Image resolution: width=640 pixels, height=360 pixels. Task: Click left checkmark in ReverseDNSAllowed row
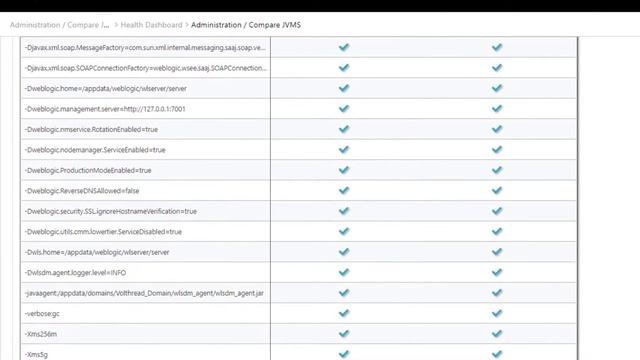point(344,190)
